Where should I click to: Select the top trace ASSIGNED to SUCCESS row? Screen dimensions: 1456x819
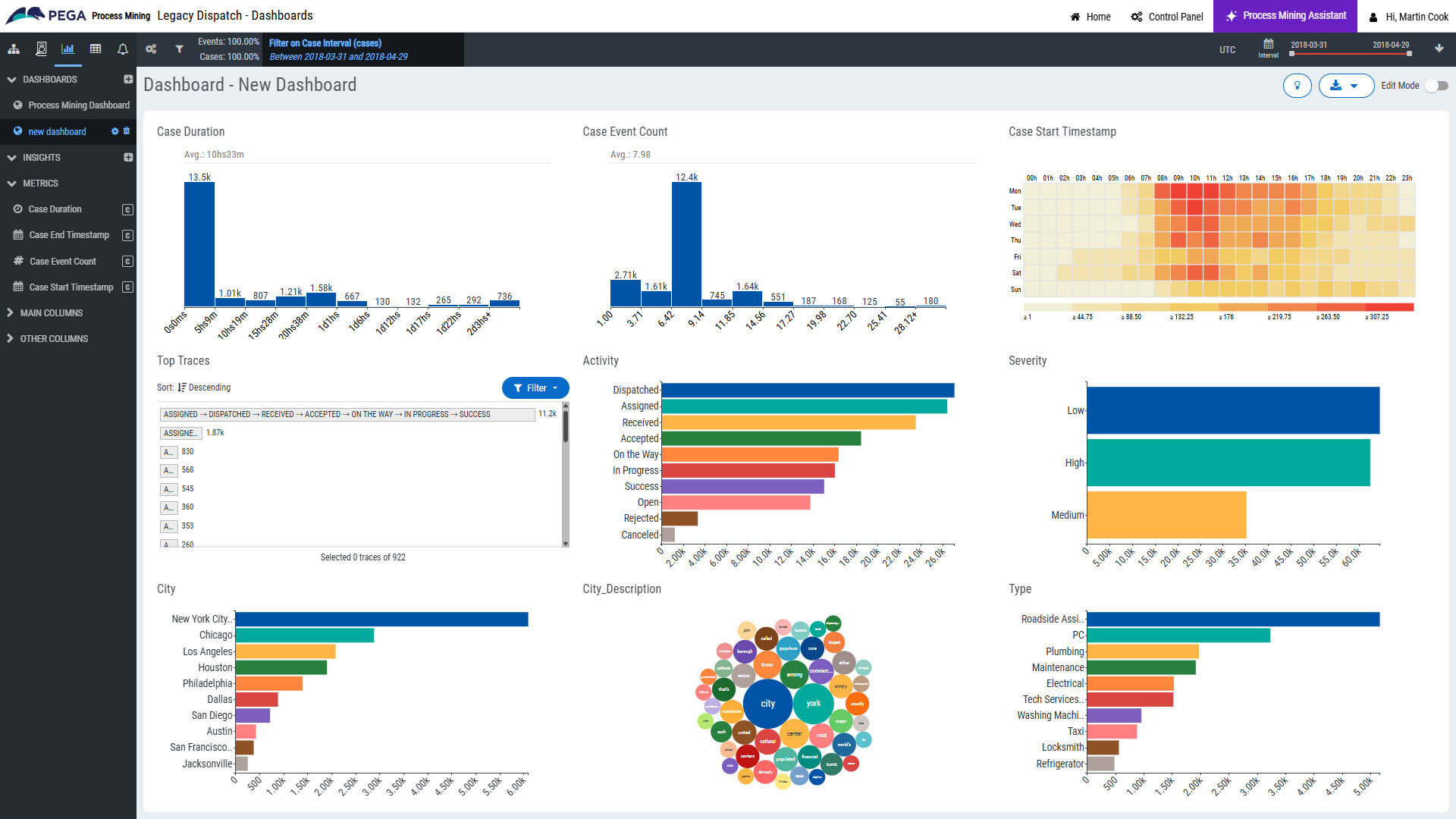[x=347, y=414]
